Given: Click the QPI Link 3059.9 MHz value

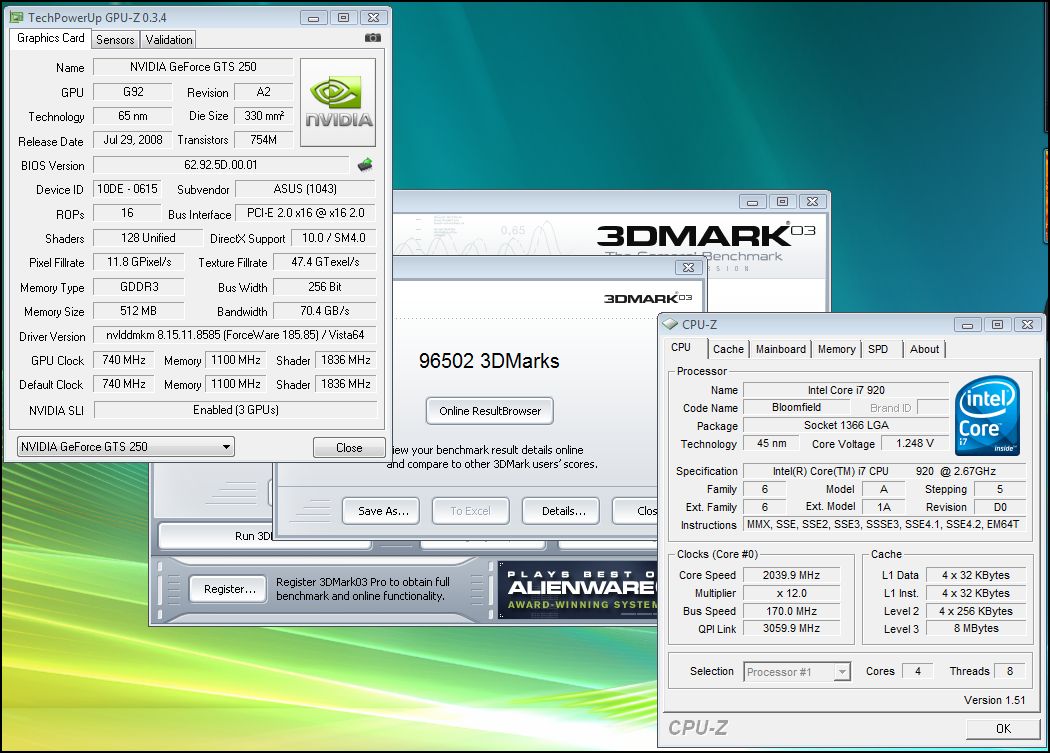Looking at the screenshot, I should tap(791, 628).
